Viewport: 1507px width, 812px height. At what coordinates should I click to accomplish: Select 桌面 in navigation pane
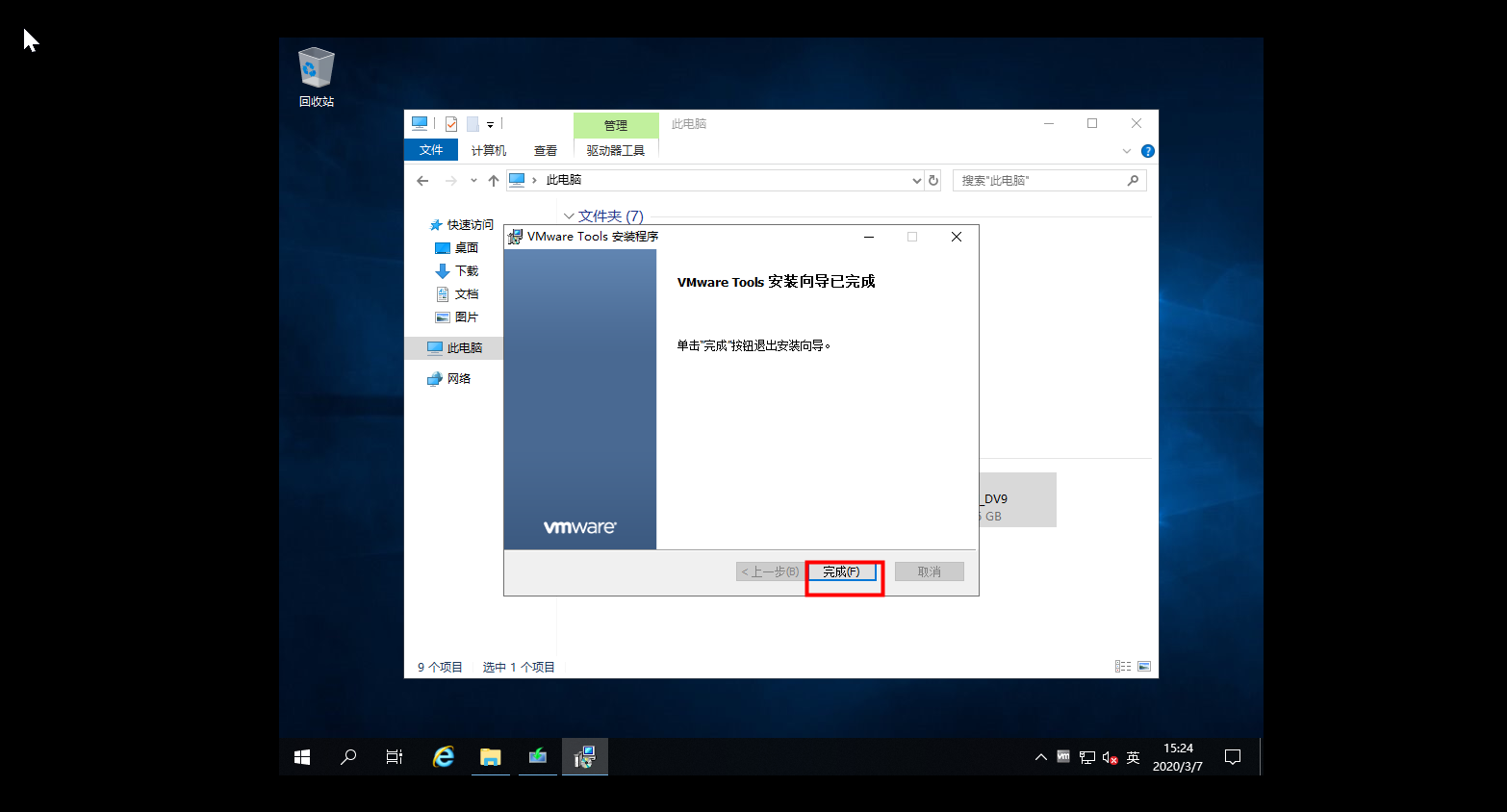coord(457,248)
